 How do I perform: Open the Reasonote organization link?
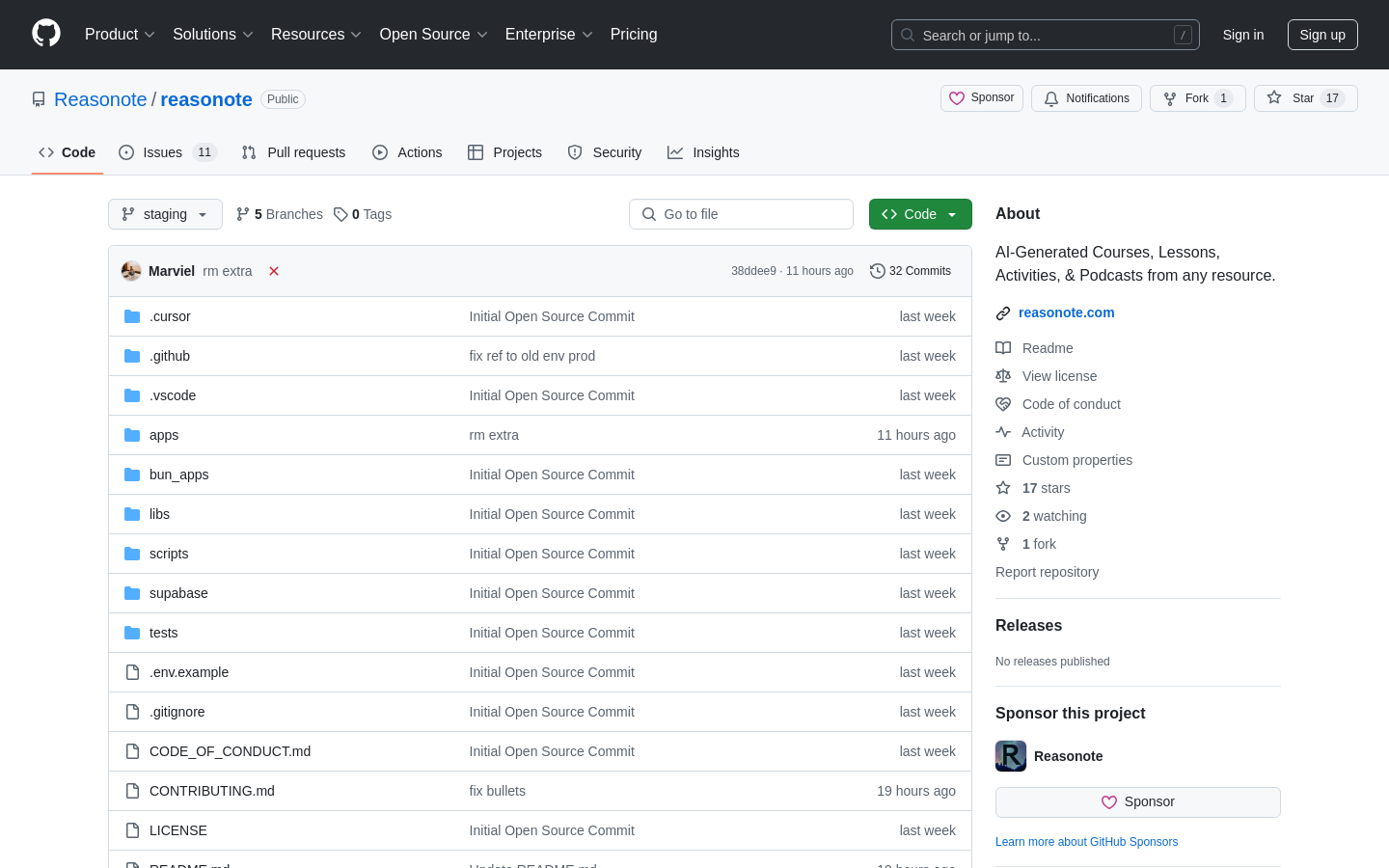tap(100, 99)
